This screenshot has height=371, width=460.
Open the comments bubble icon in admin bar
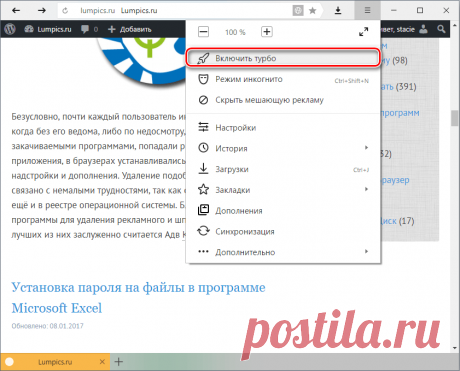click(85, 29)
